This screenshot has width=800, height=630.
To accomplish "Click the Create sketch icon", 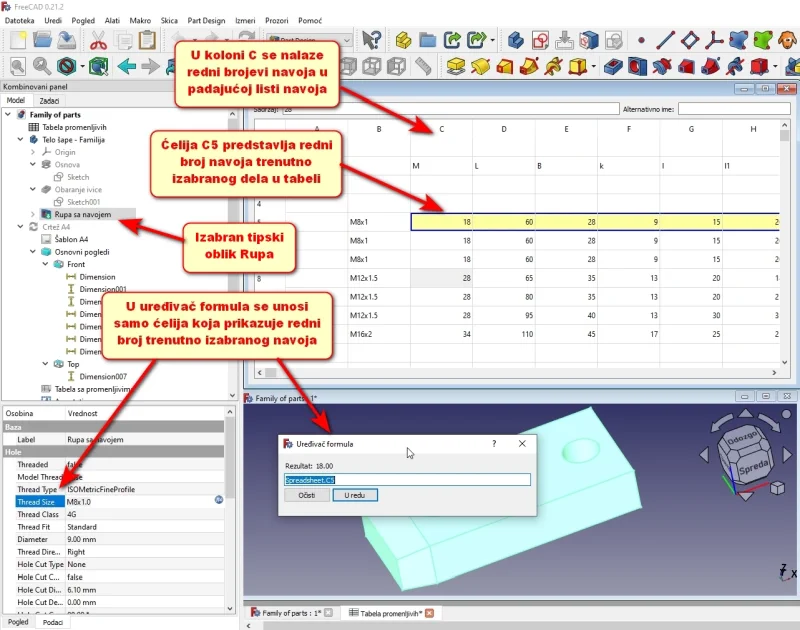I will (x=541, y=41).
